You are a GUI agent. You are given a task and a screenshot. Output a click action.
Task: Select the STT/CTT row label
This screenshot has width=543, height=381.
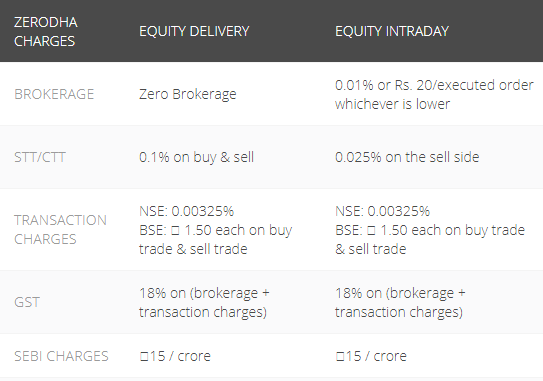tap(40, 157)
